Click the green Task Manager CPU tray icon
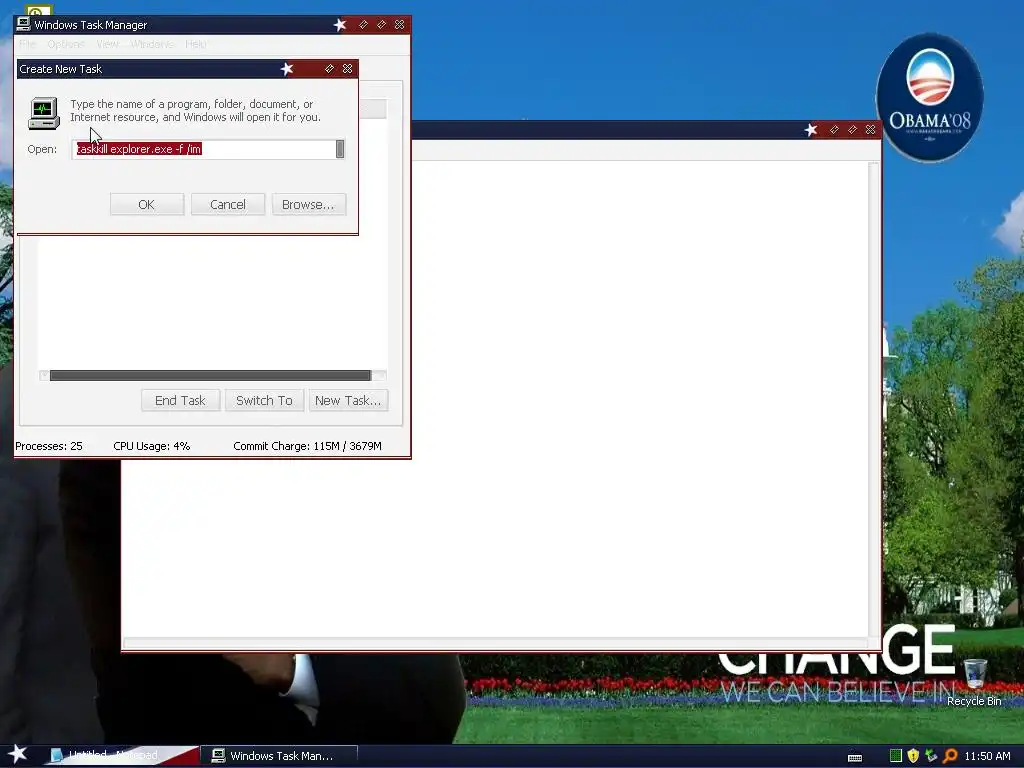 coord(896,756)
